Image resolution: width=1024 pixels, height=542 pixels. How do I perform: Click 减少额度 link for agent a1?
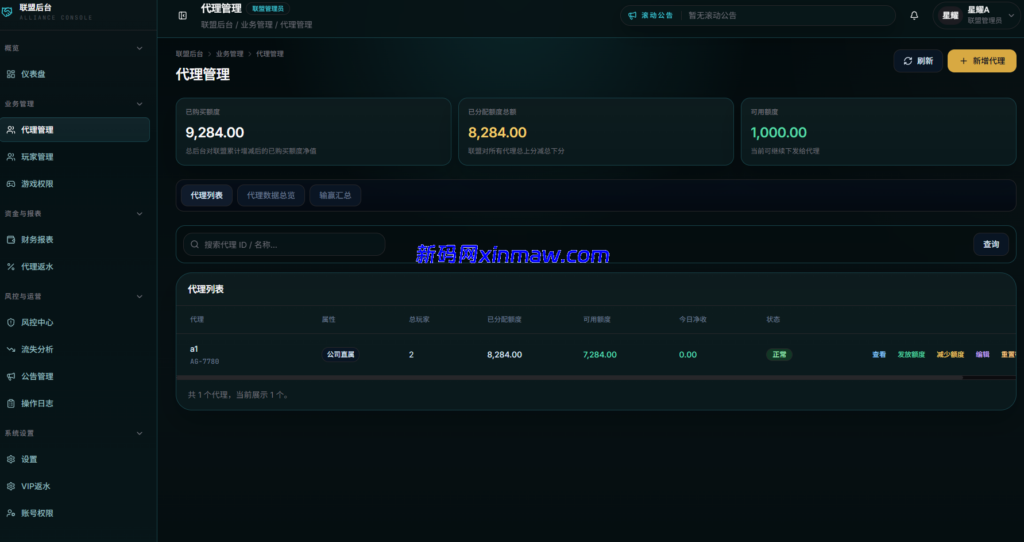pos(950,355)
